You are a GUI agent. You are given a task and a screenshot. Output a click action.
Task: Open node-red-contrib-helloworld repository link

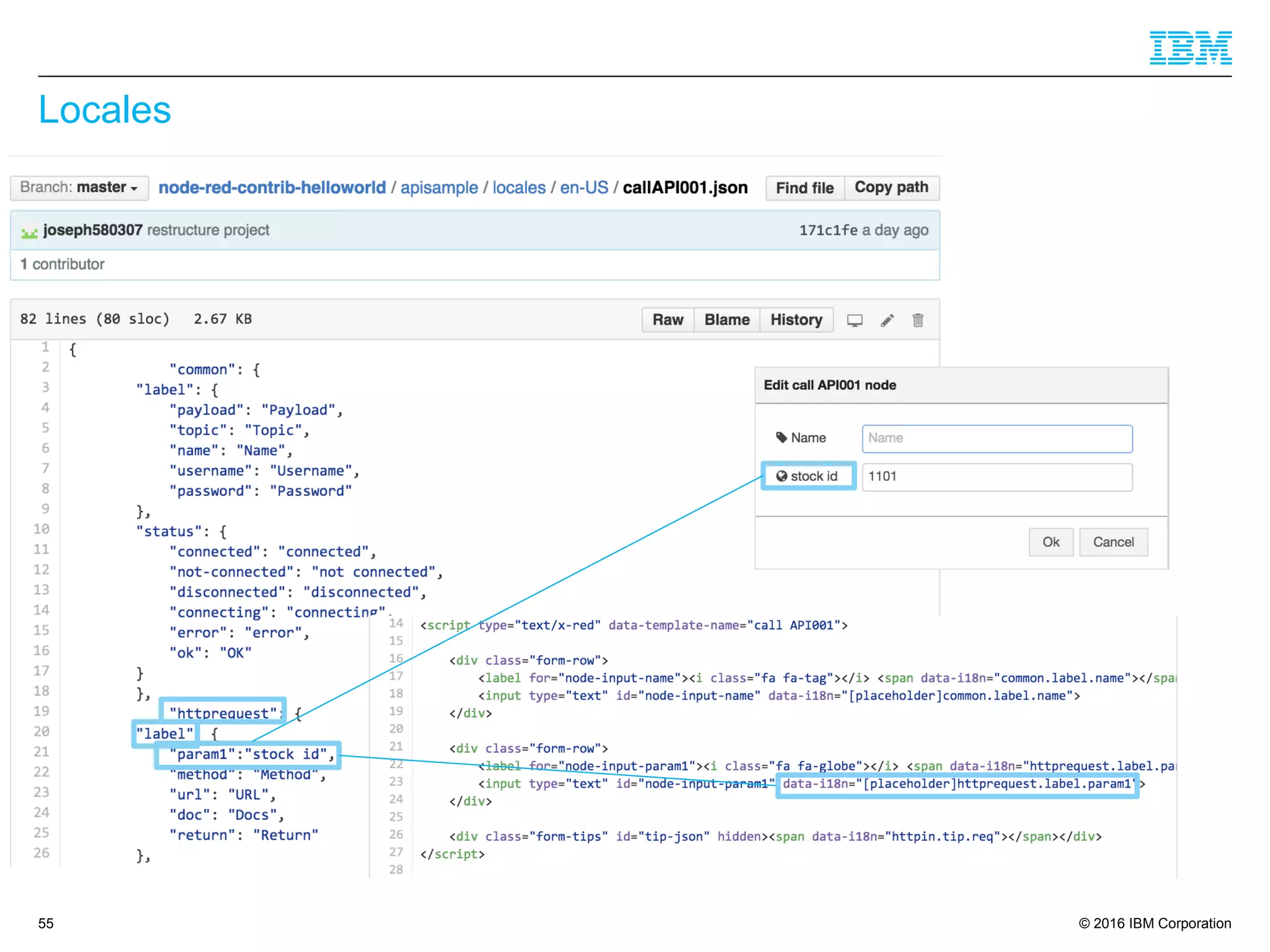pos(272,188)
